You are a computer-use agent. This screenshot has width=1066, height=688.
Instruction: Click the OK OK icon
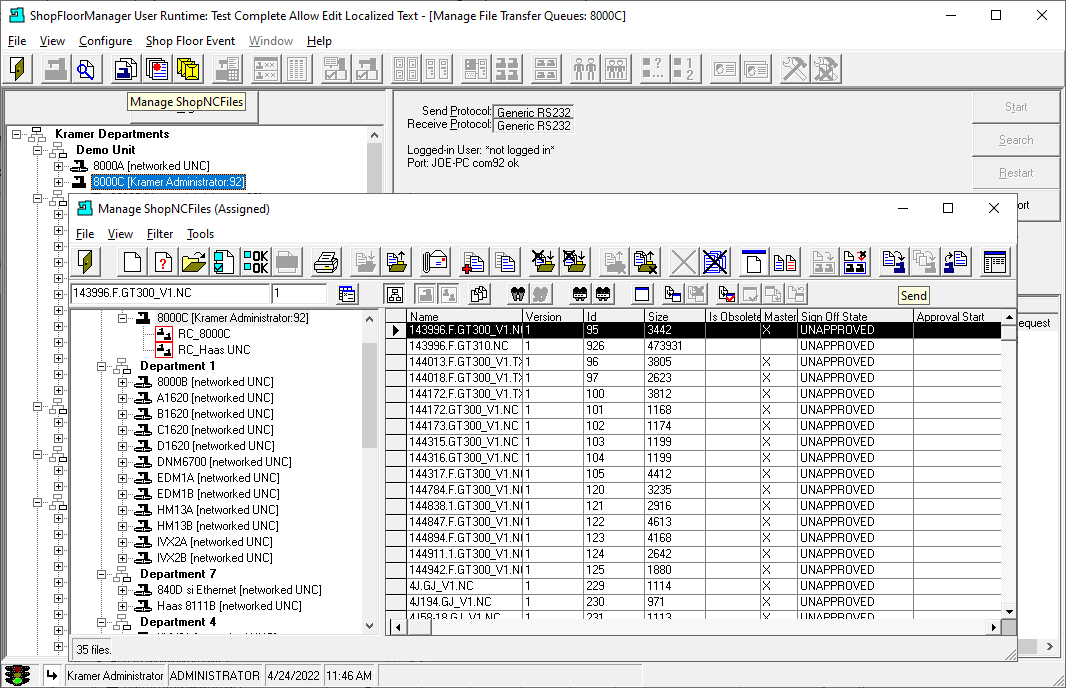pos(256,262)
